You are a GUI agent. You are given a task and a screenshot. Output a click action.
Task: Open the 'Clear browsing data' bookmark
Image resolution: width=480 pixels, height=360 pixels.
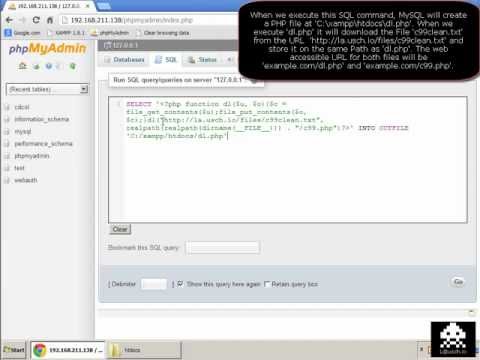click(x=163, y=33)
